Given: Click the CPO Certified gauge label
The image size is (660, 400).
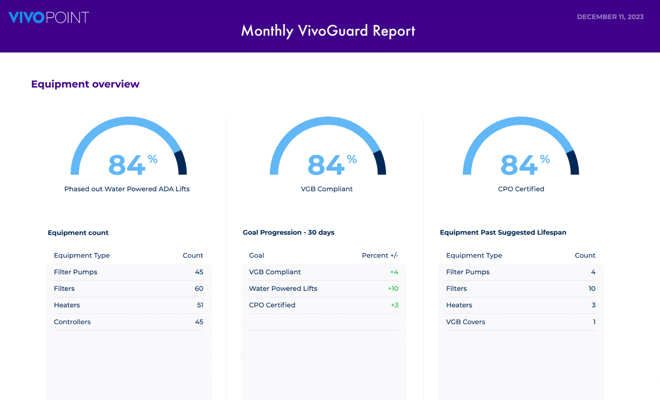Looking at the screenshot, I should click(x=521, y=189).
